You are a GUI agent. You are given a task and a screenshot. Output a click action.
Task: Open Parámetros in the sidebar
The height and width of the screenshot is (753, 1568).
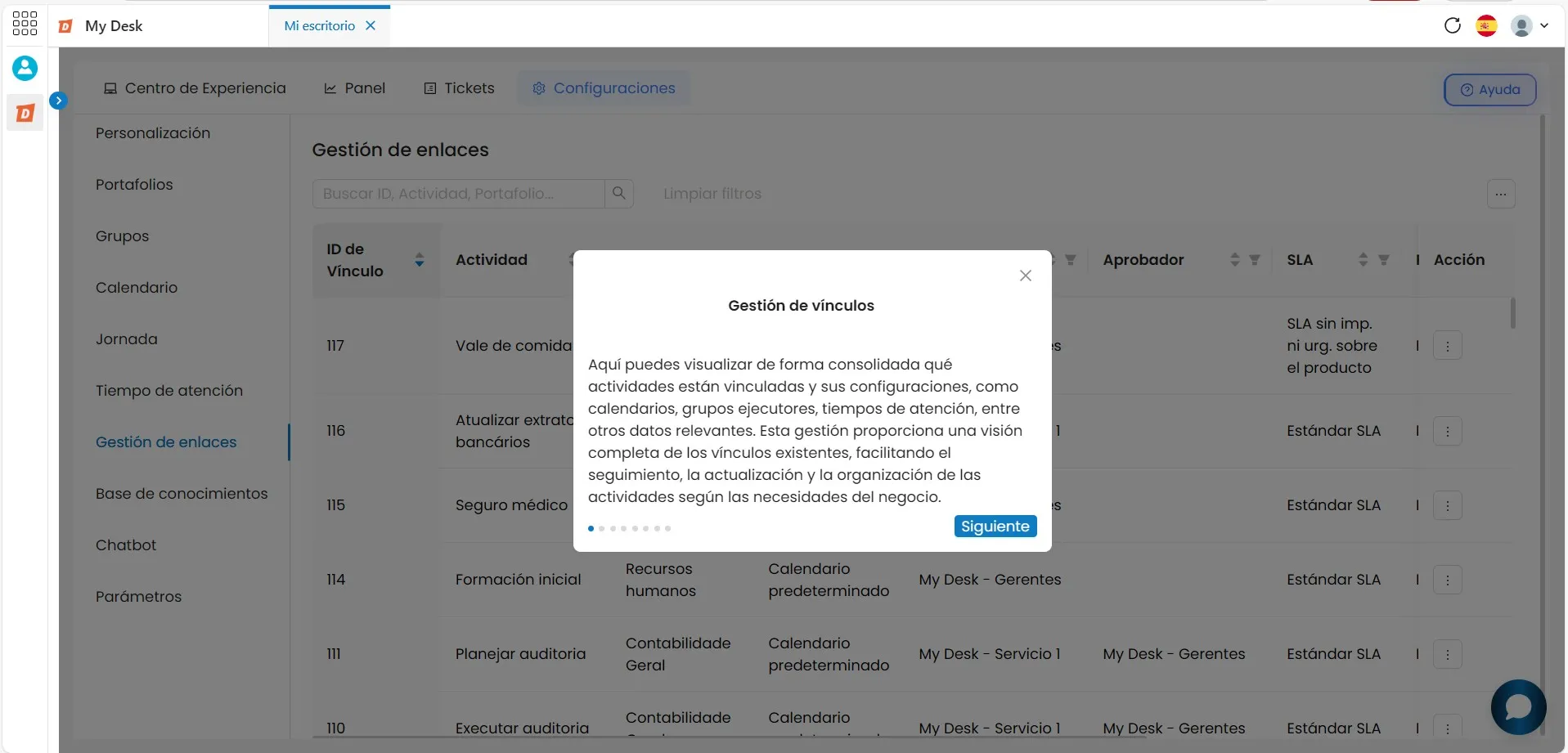(x=138, y=597)
